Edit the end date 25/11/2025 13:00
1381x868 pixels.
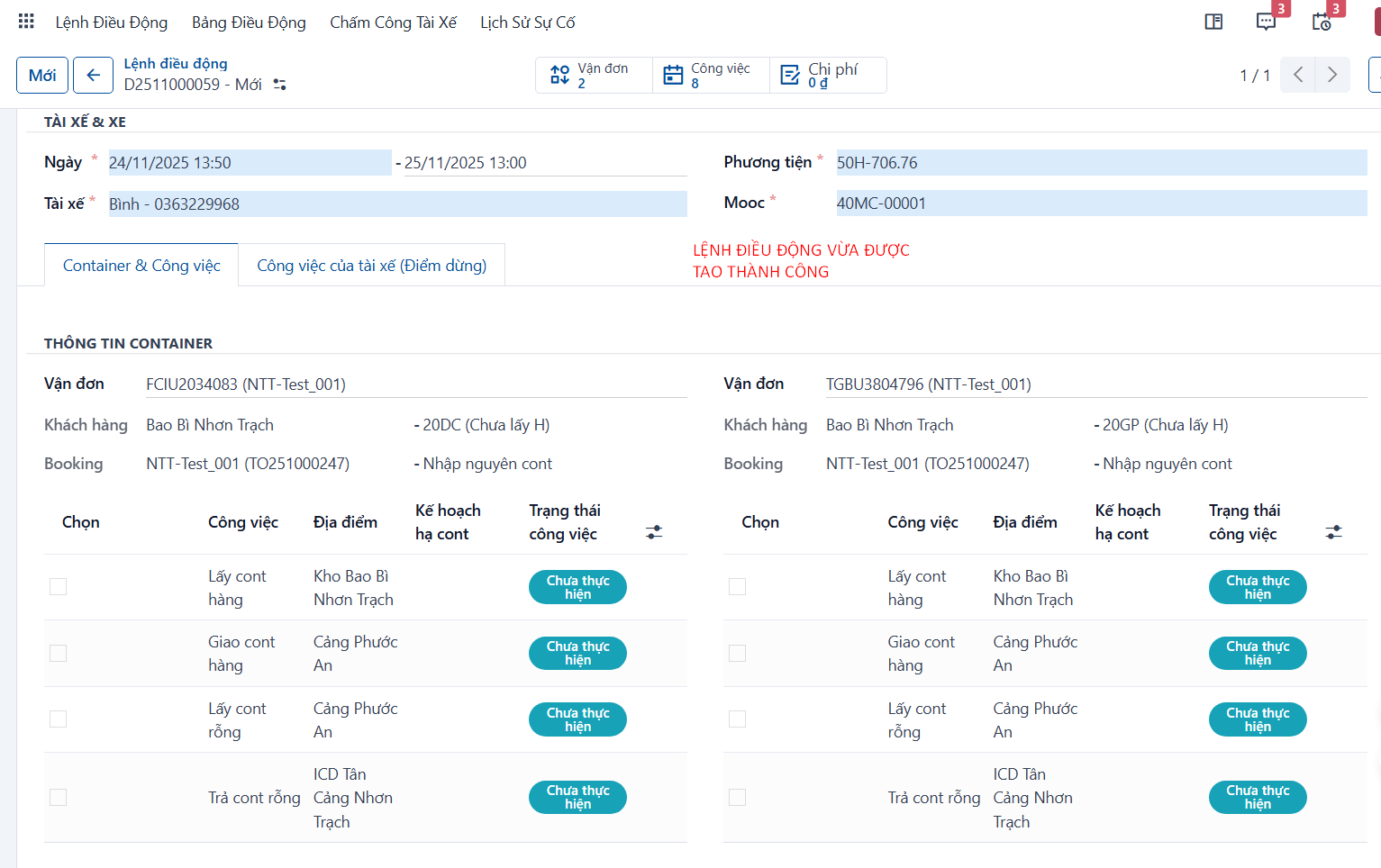(x=545, y=162)
